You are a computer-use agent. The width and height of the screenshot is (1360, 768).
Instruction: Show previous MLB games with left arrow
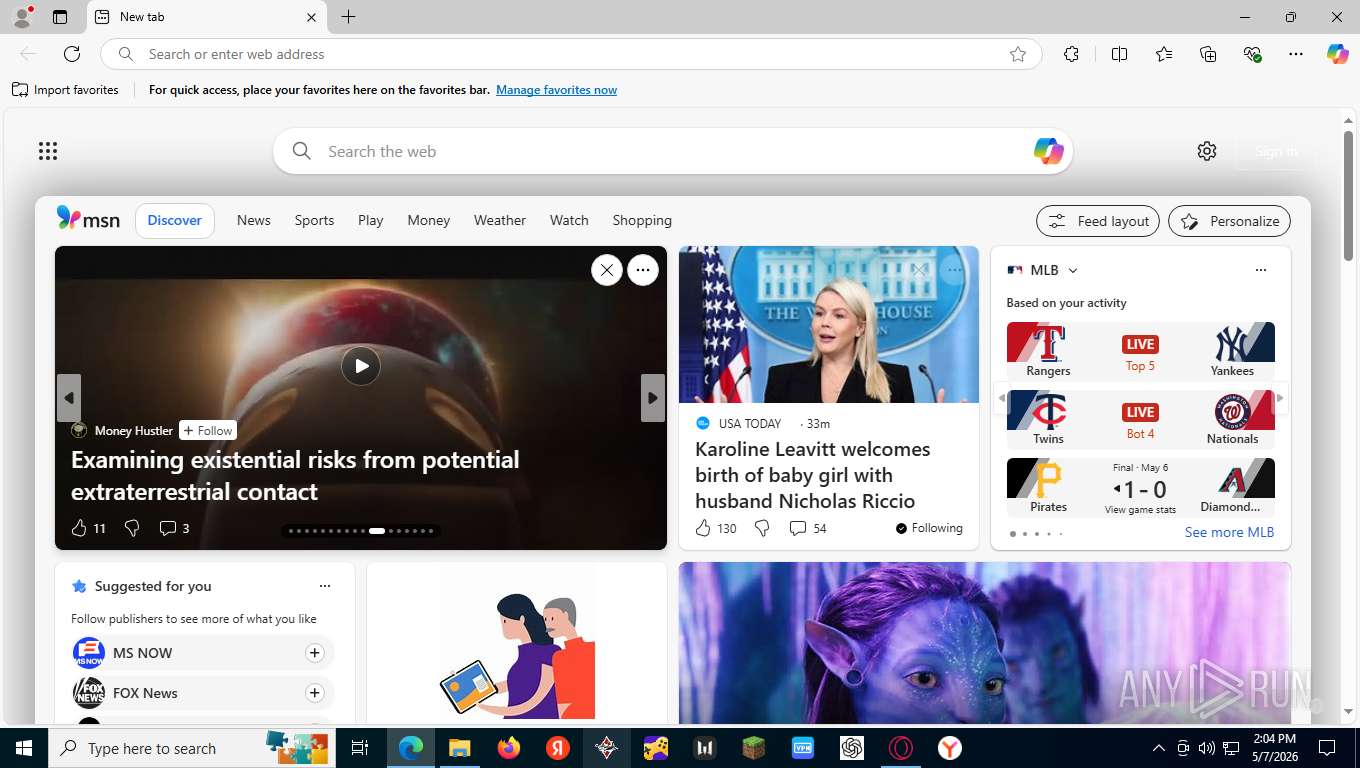click(x=1001, y=398)
